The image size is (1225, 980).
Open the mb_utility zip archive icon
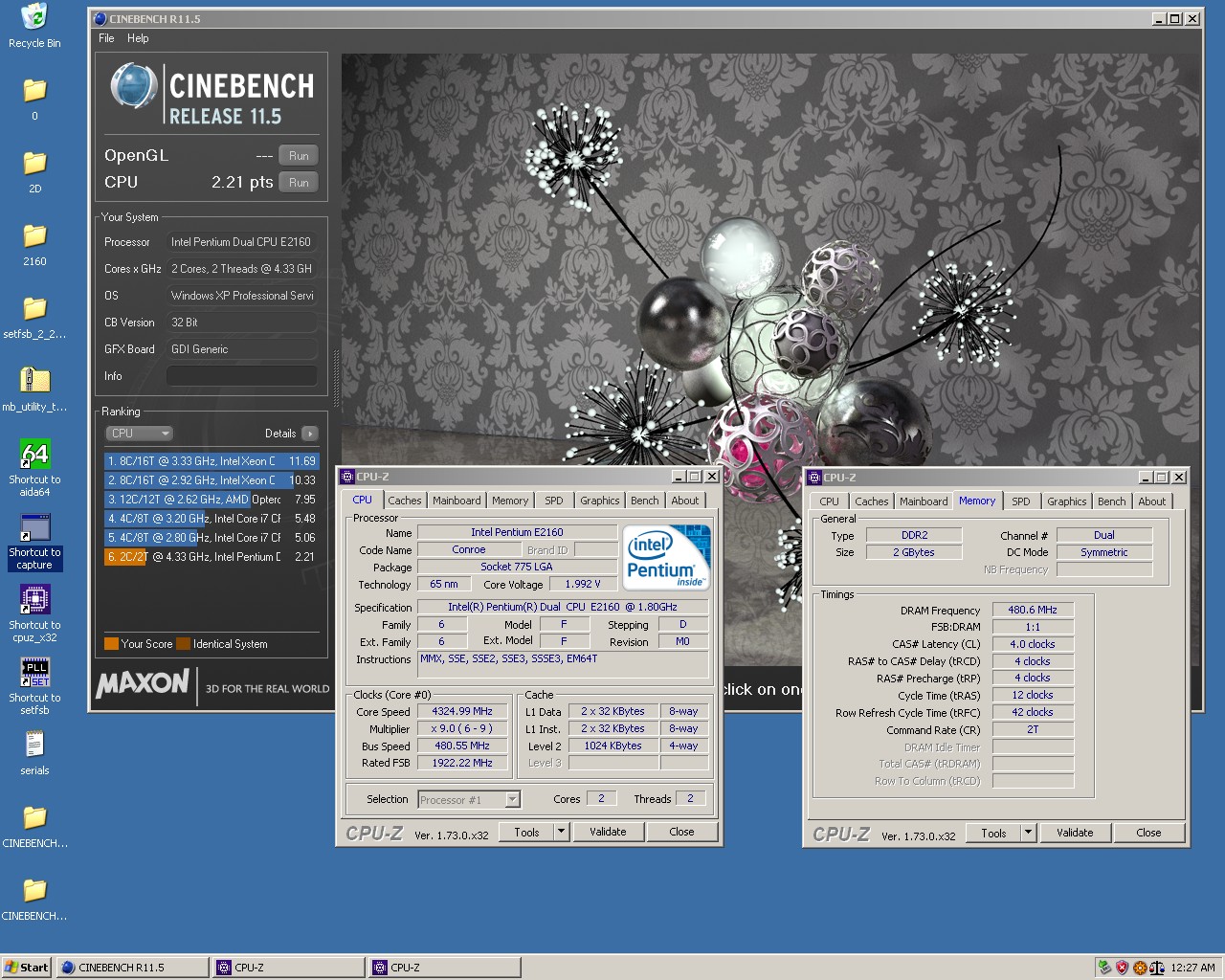click(x=34, y=380)
